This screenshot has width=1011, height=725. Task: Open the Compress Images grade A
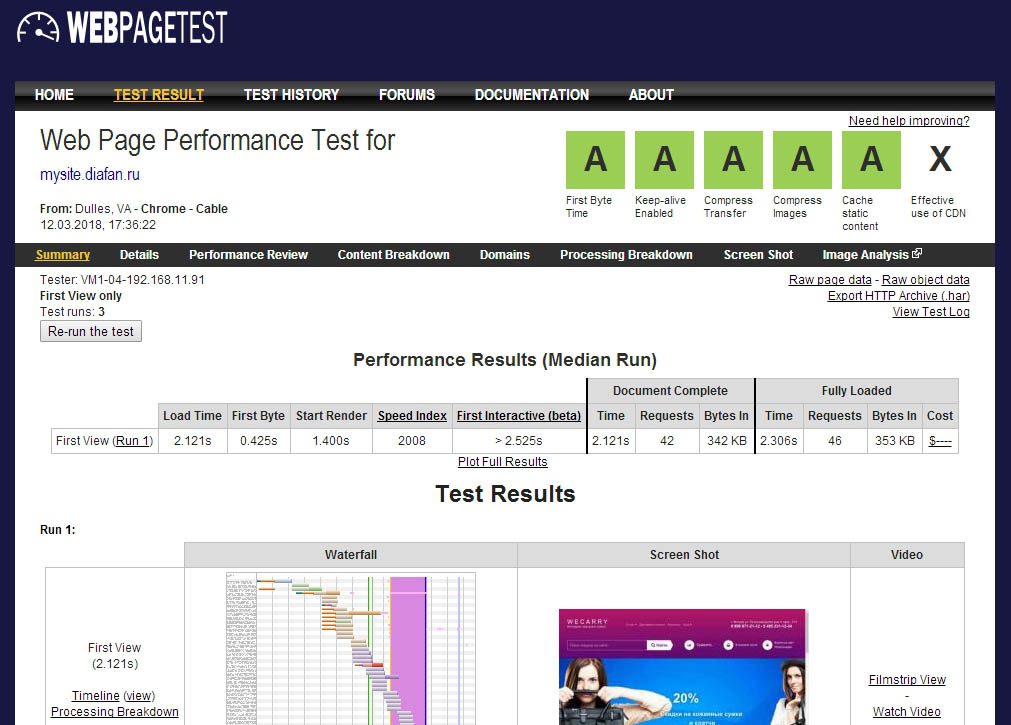(802, 159)
